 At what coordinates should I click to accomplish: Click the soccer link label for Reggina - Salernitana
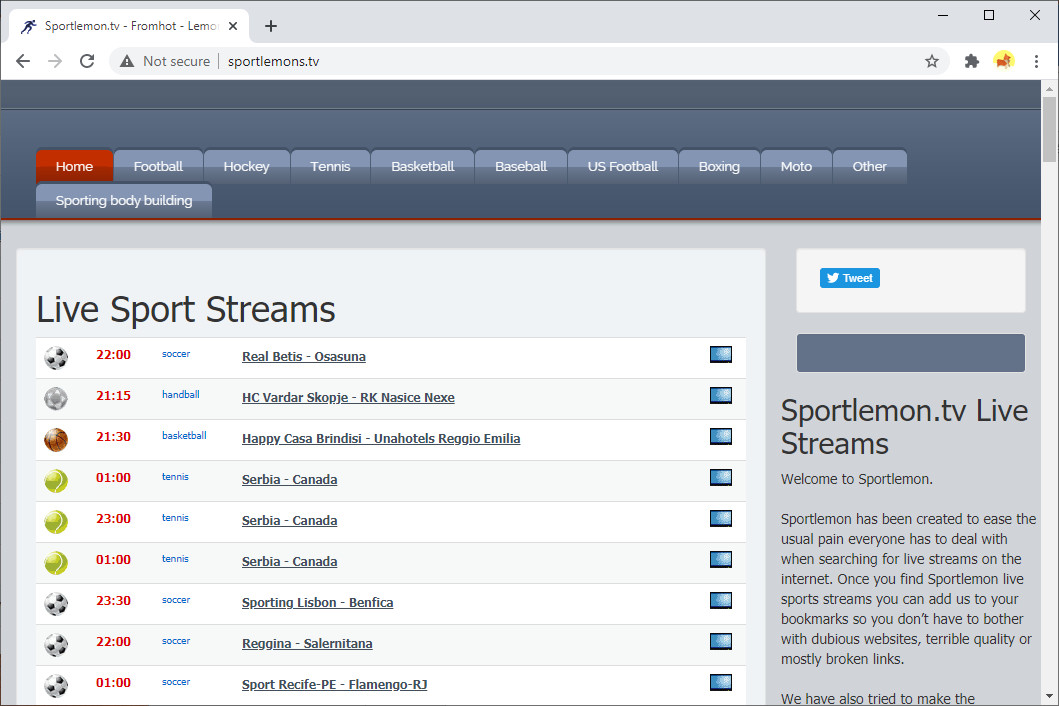pos(175,640)
